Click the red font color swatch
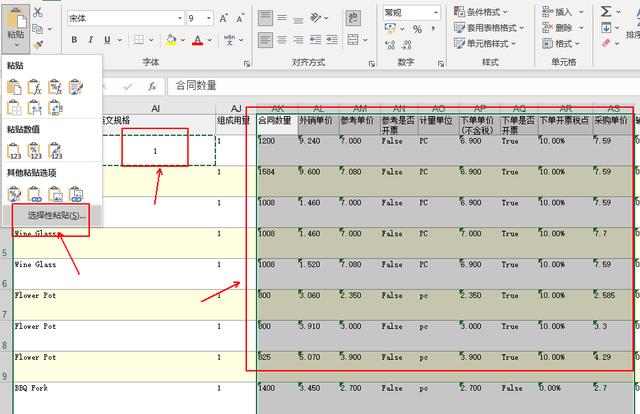 pyautogui.click(x=197, y=42)
